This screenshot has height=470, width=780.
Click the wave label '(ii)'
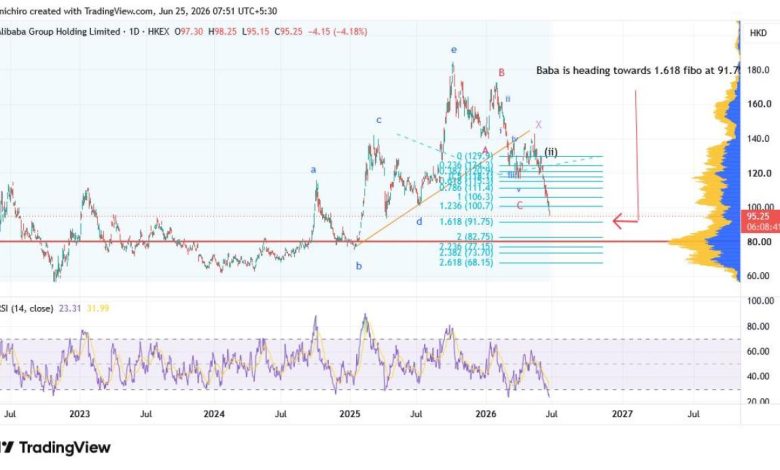551,152
